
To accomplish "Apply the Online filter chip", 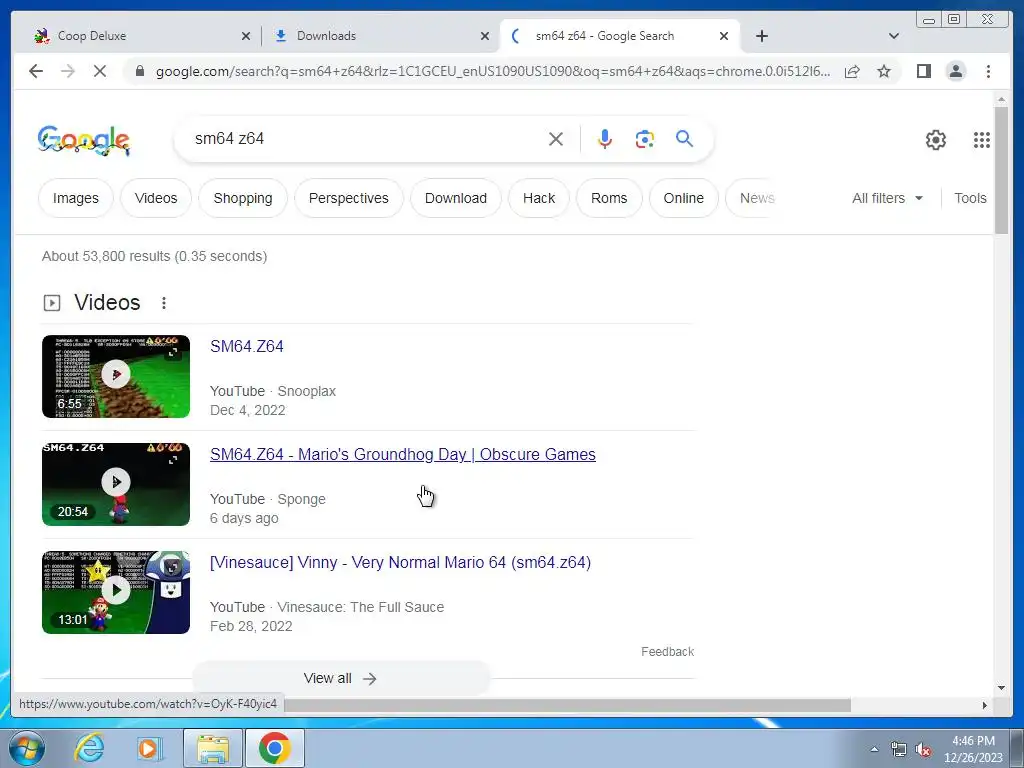I will click(x=684, y=198).
